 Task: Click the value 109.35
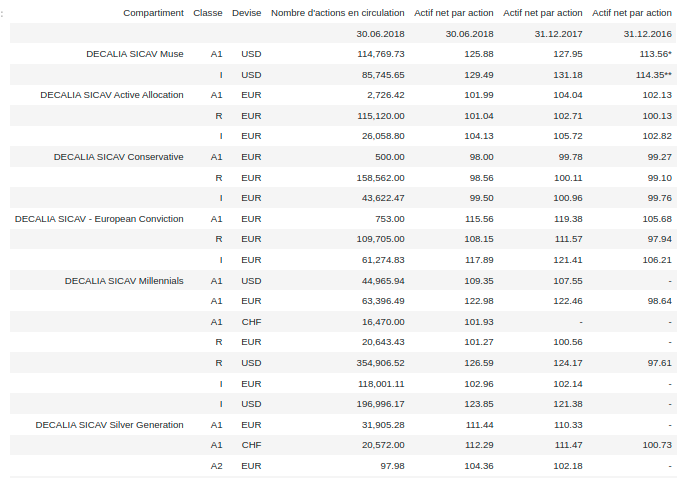[x=479, y=281]
